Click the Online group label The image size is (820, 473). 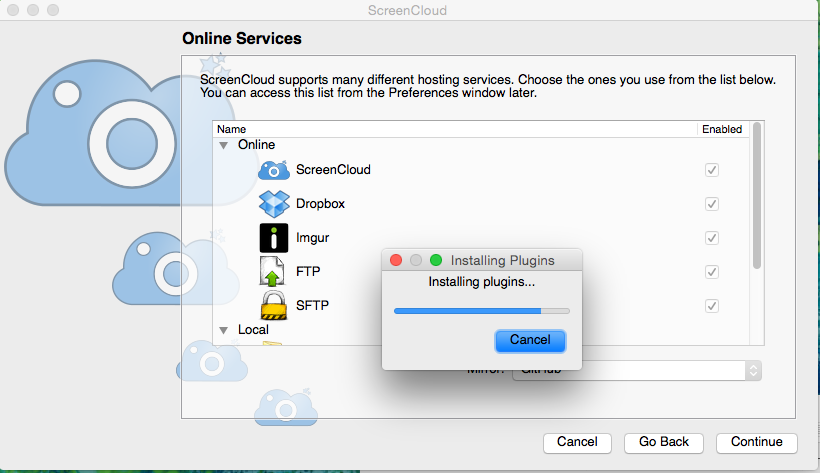[256, 144]
